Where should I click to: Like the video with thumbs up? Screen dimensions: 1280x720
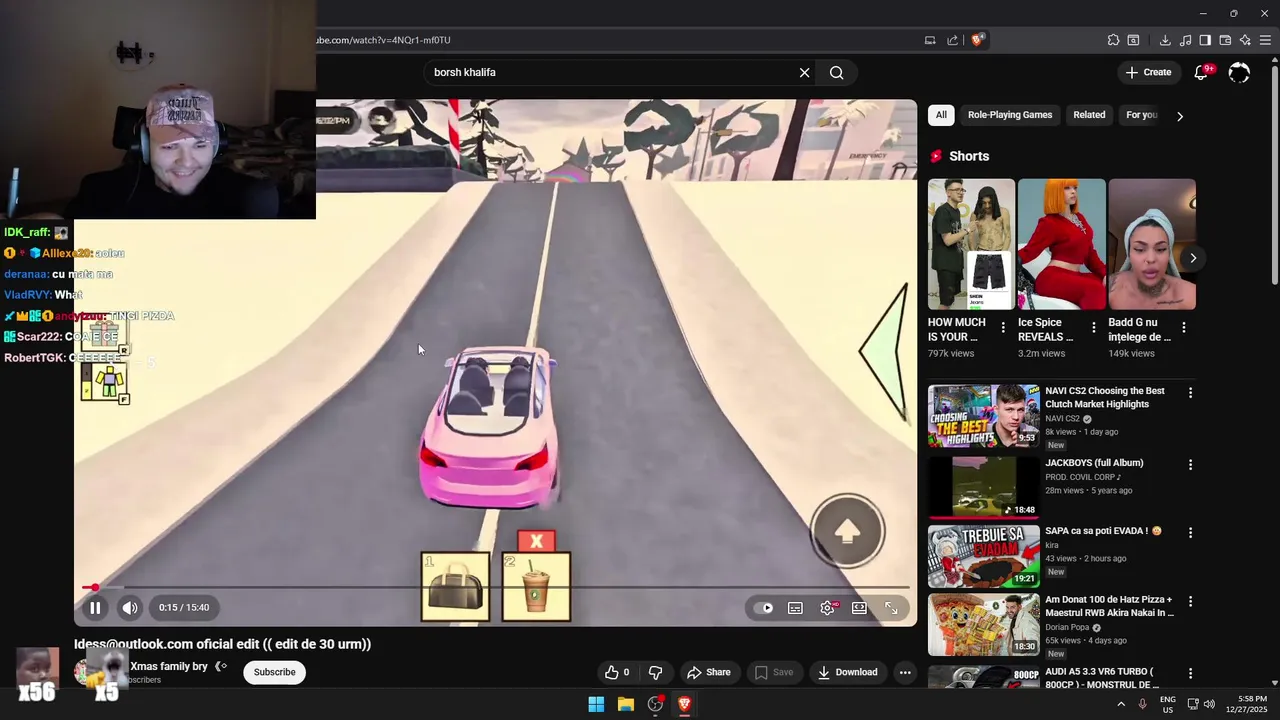coord(617,672)
